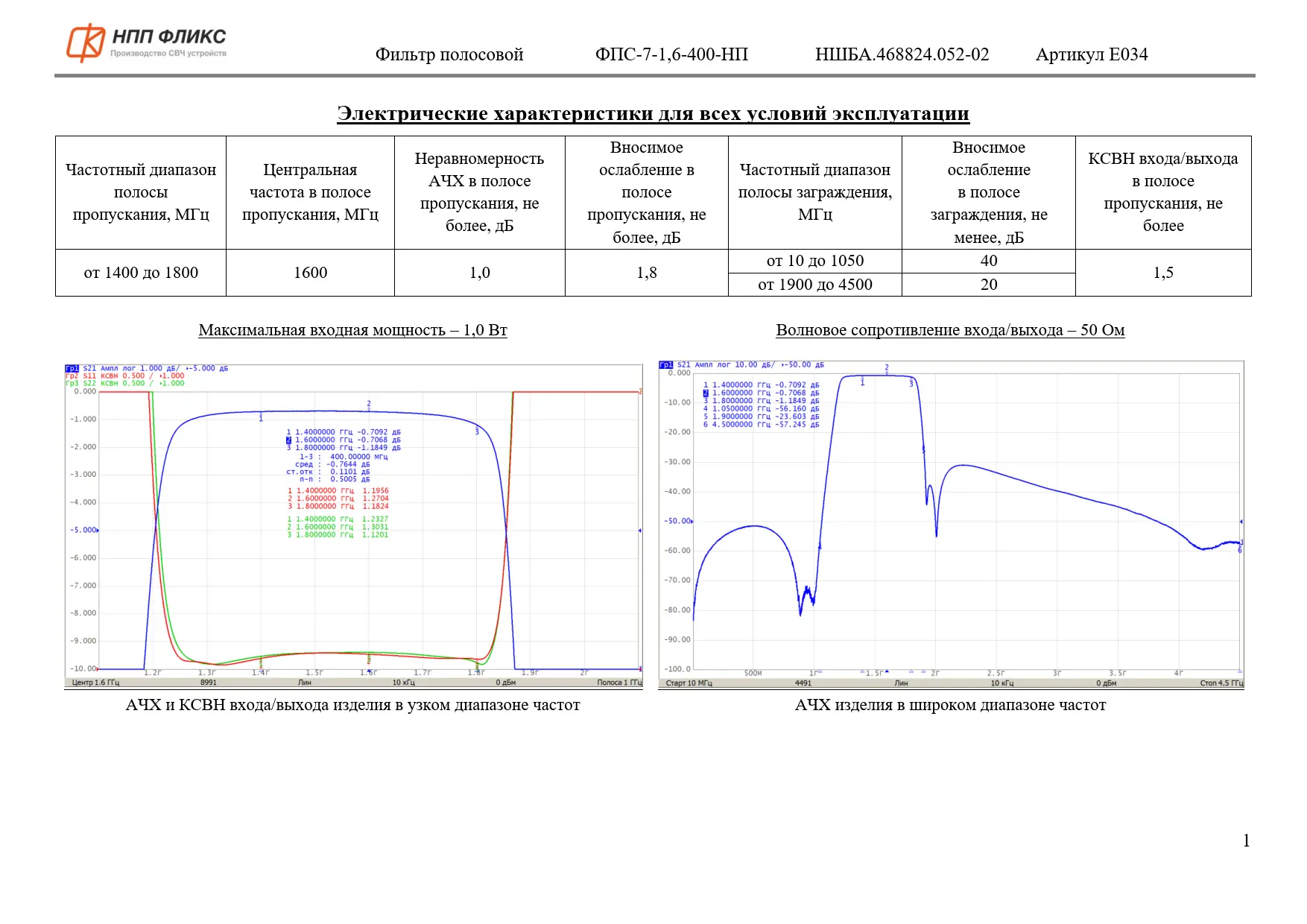Click the table cell reading от 1400 до 1800
The image size is (1307, 924).
(141, 273)
